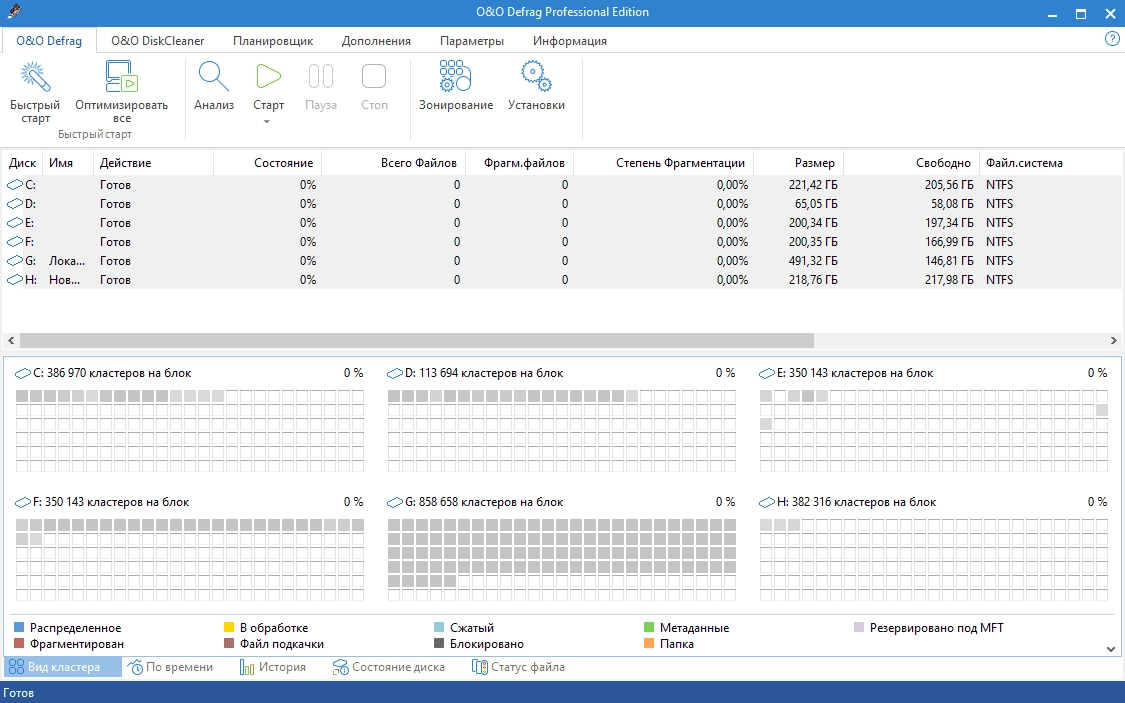The image size is (1125, 703).
Task: Click Оптимизировать все icon
Action: click(x=121, y=77)
